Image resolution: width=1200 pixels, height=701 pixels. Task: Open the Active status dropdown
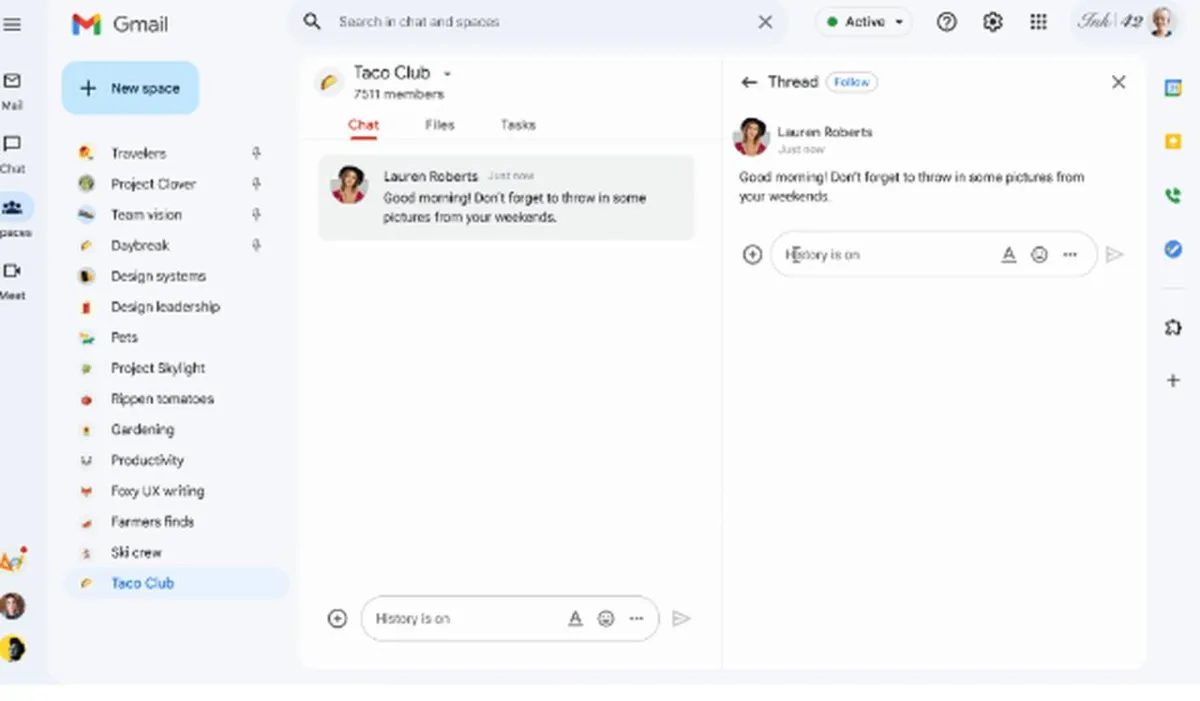863,20
